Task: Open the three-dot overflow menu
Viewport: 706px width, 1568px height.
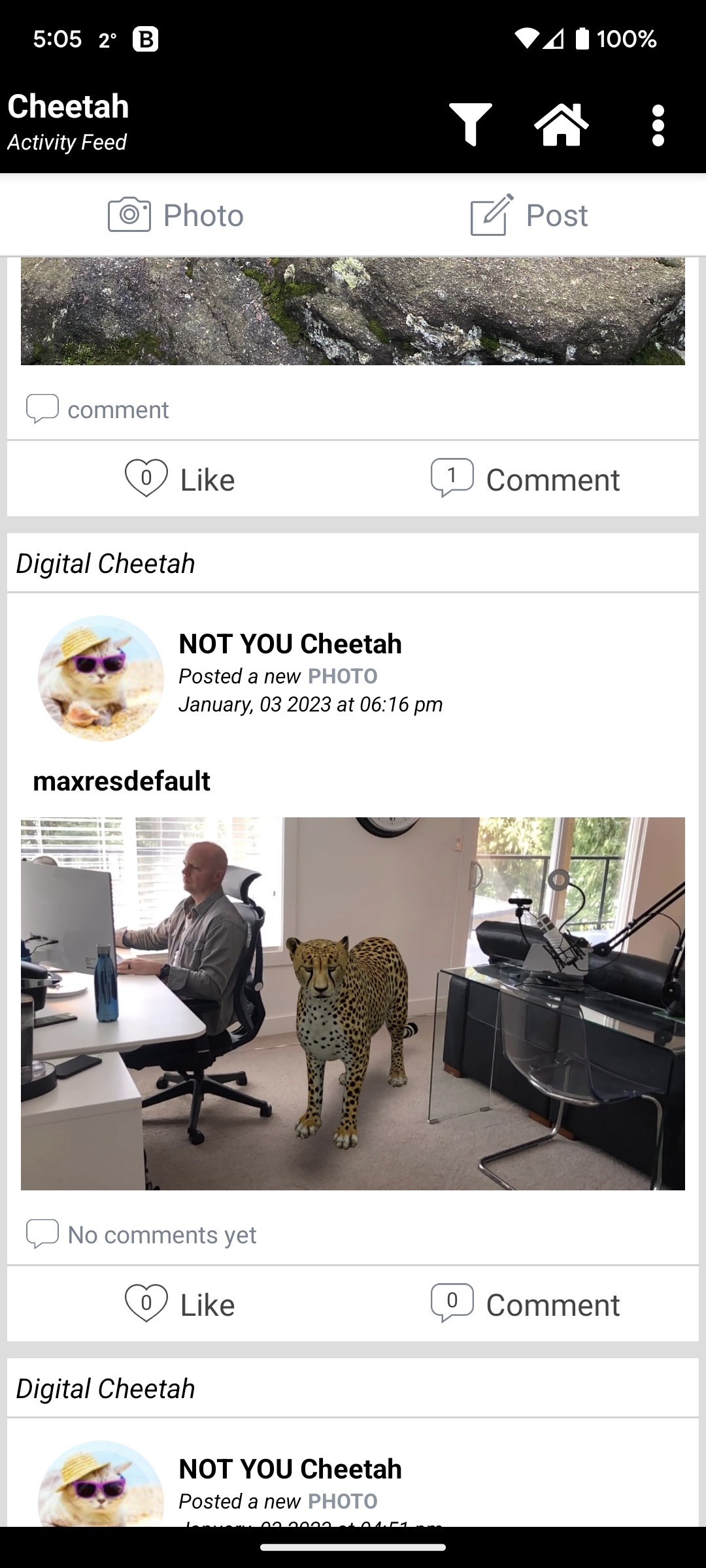Action: click(x=658, y=125)
